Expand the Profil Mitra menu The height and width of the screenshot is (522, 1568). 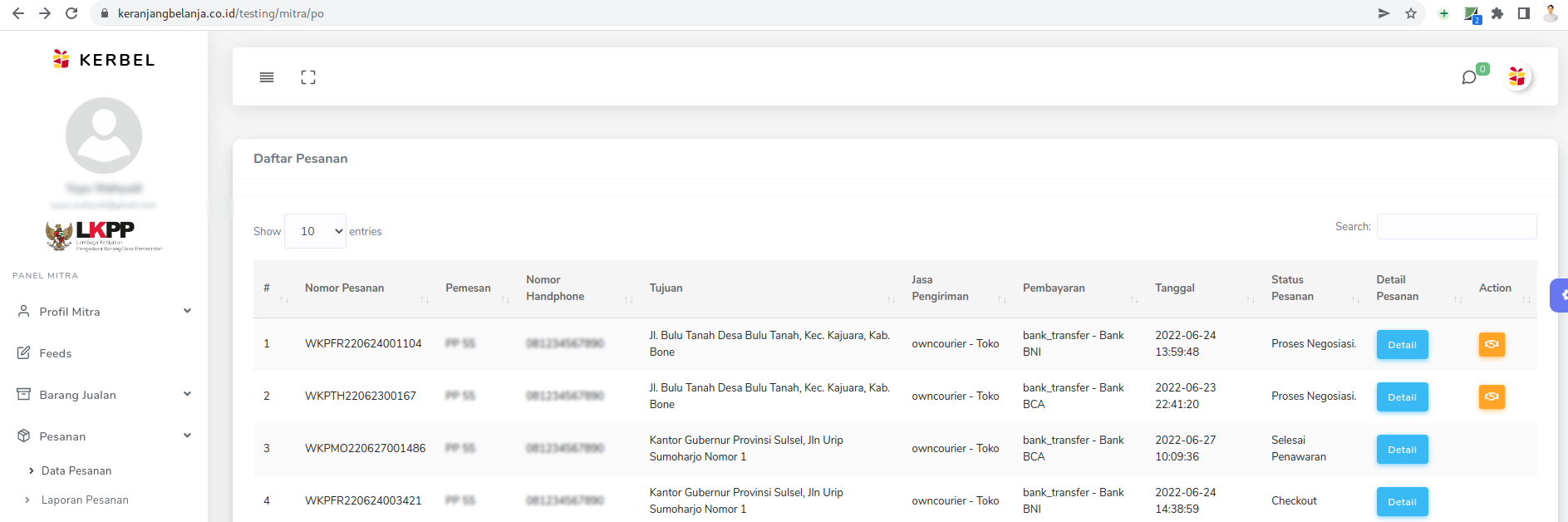click(x=104, y=312)
